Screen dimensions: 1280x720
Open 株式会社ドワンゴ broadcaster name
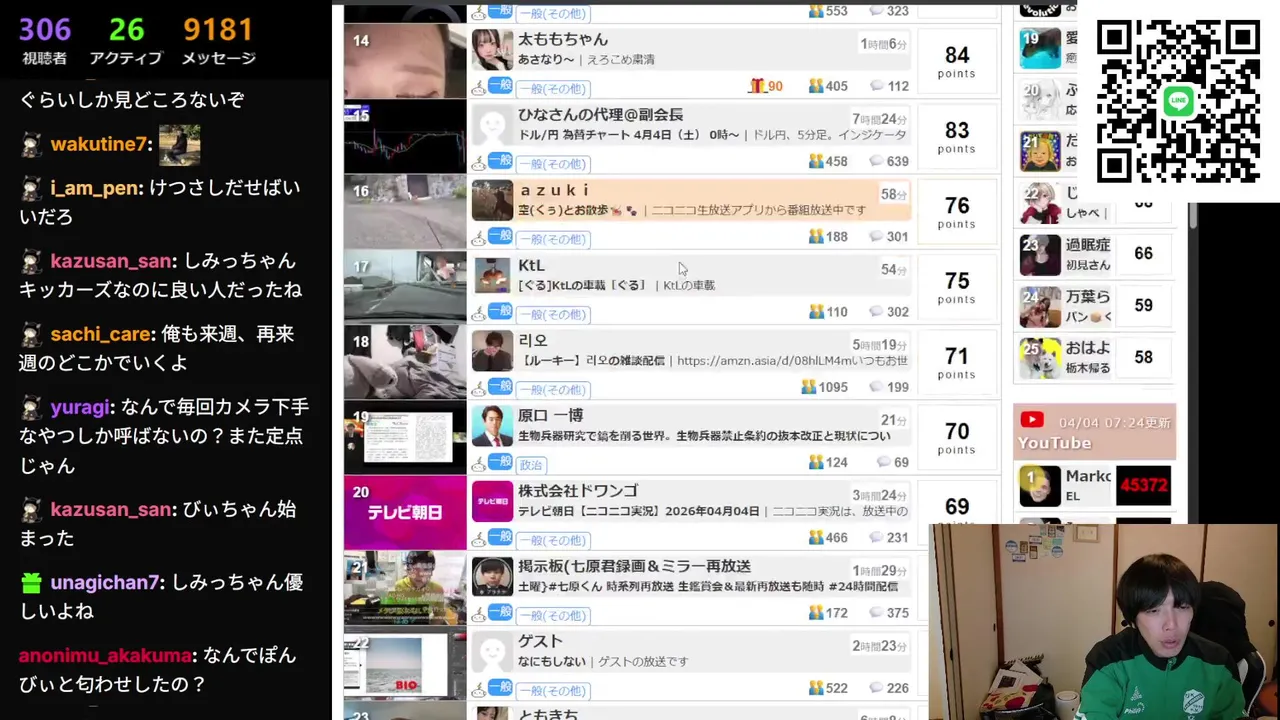click(578, 491)
